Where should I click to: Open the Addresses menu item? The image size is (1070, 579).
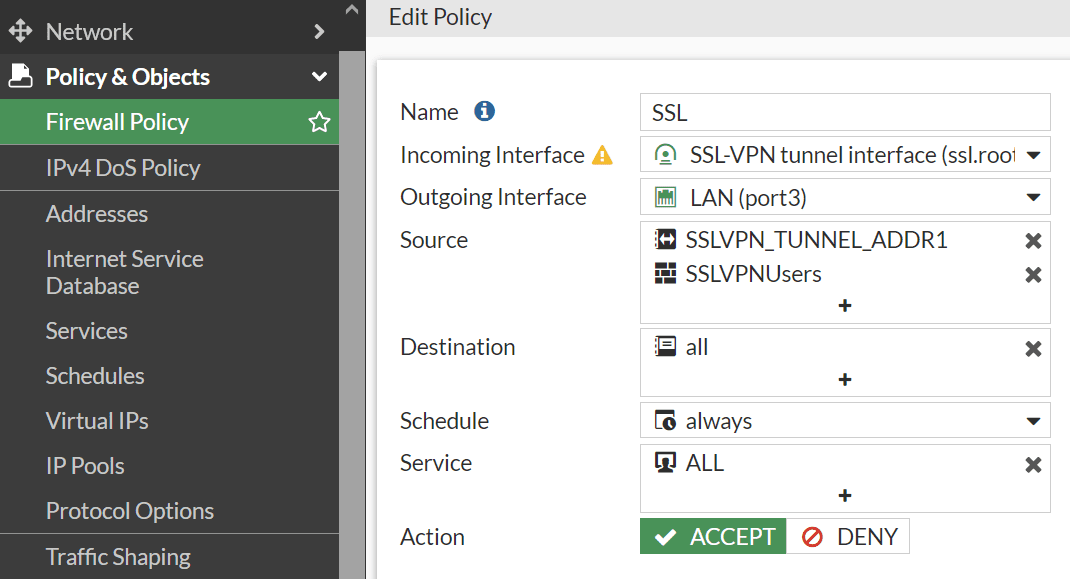(x=97, y=214)
